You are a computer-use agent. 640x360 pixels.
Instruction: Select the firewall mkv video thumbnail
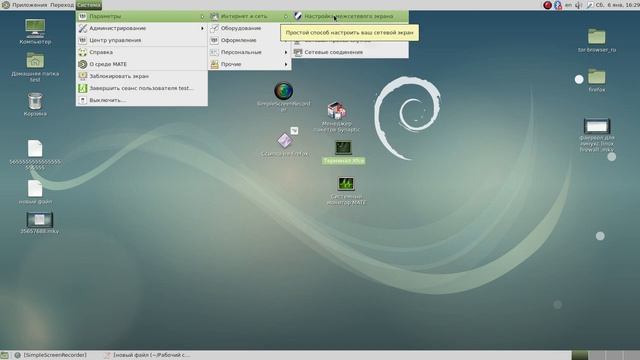click(x=597, y=135)
